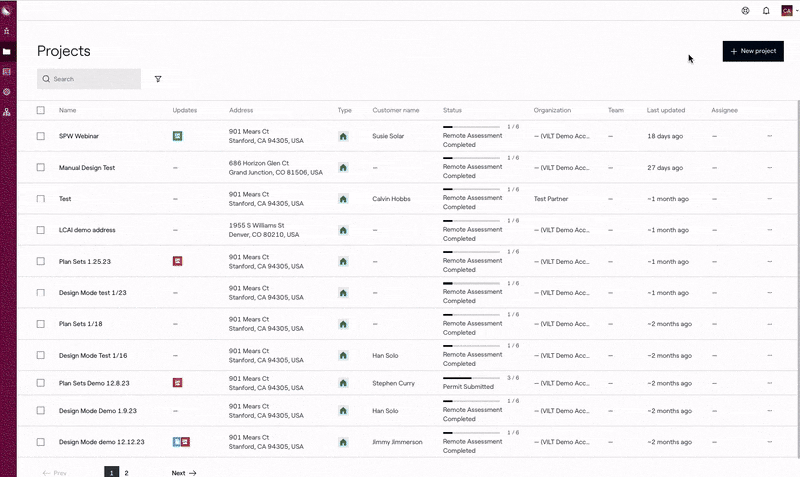Check the Design Mode demo 12.12.23 row checkbox

pos(41,442)
